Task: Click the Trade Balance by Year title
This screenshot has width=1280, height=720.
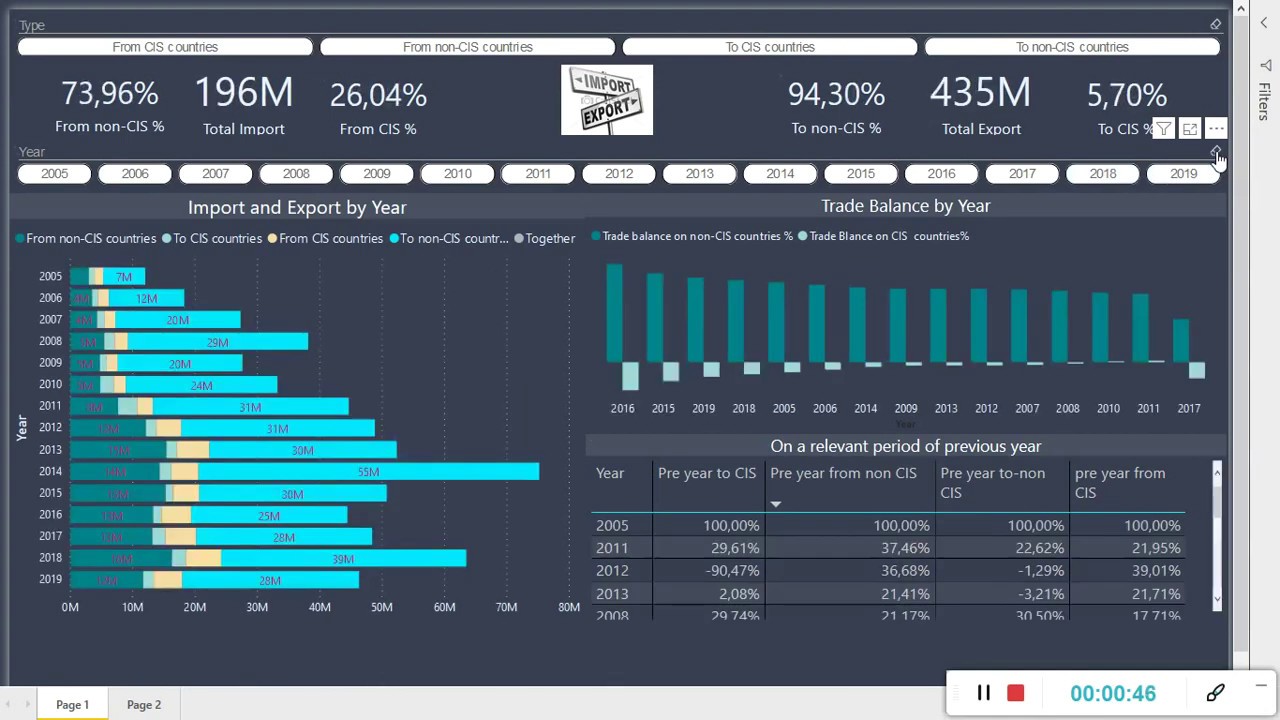Action: pos(906,206)
